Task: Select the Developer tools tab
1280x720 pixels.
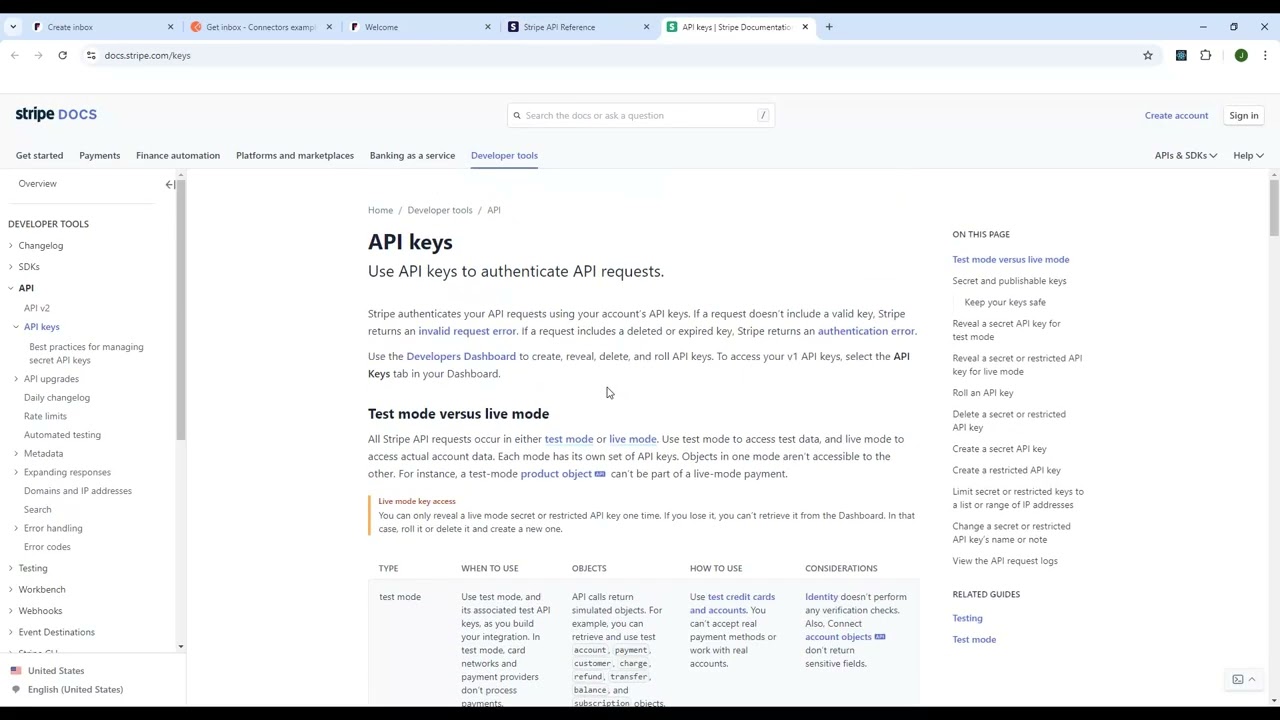Action: pos(504,155)
